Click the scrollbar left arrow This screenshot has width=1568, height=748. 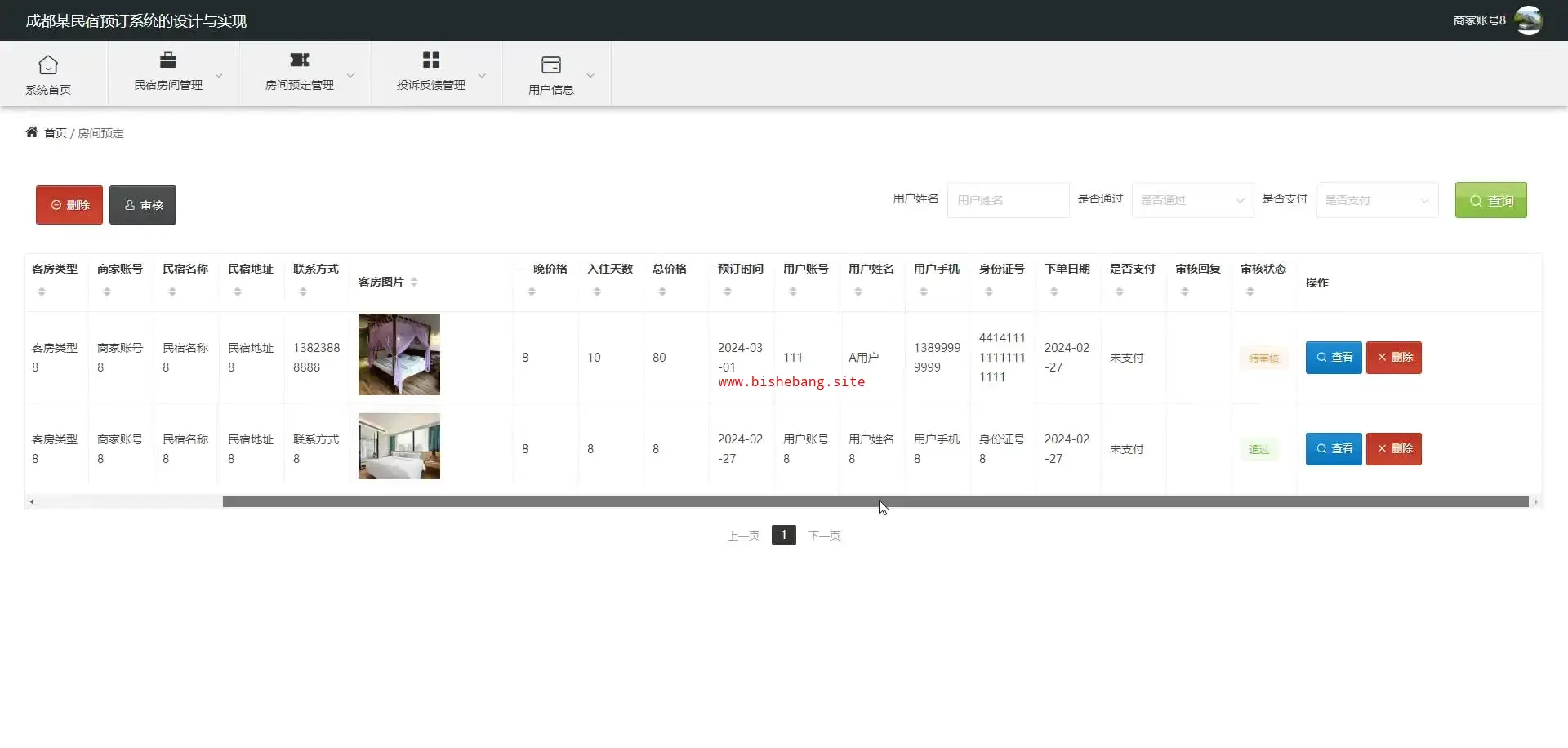[x=32, y=502]
